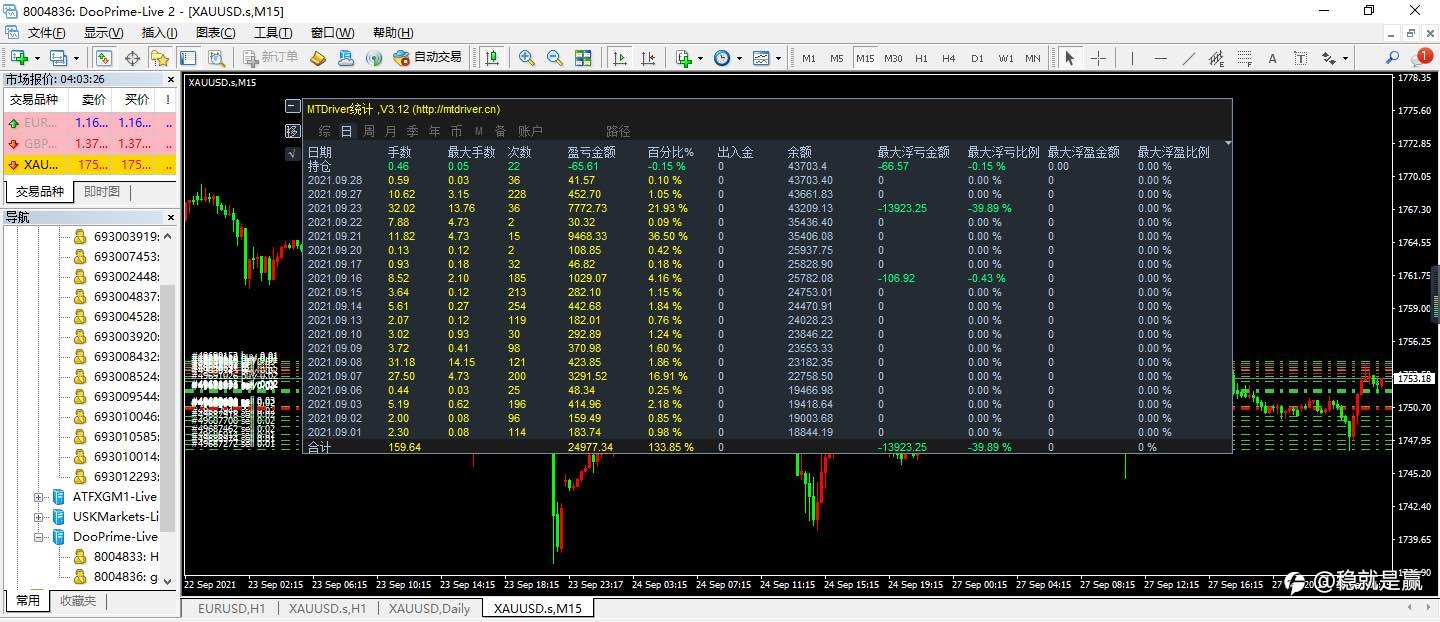Open the search magnifier icon

pyautogui.click(x=1392, y=58)
